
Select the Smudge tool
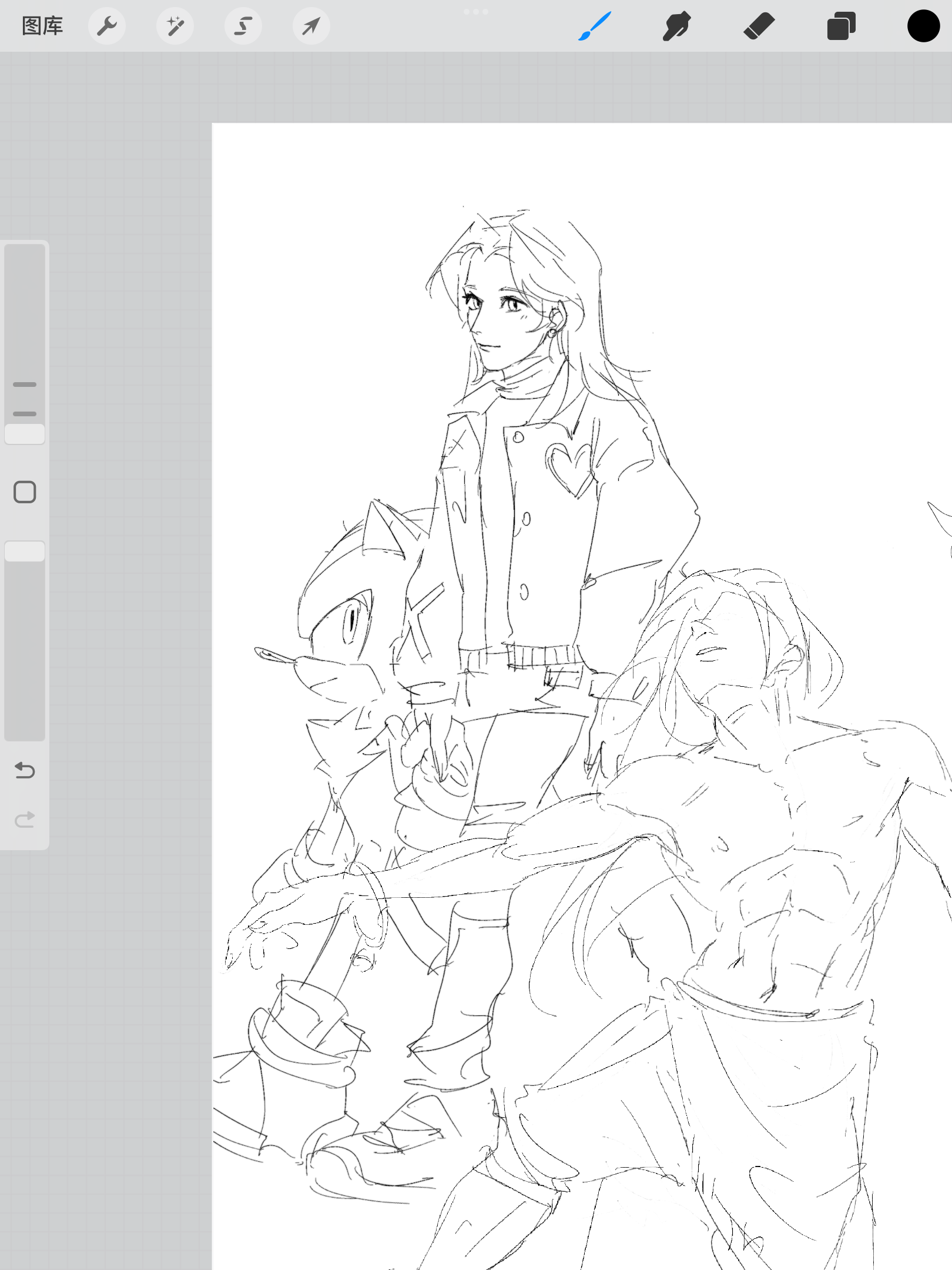[x=676, y=26]
